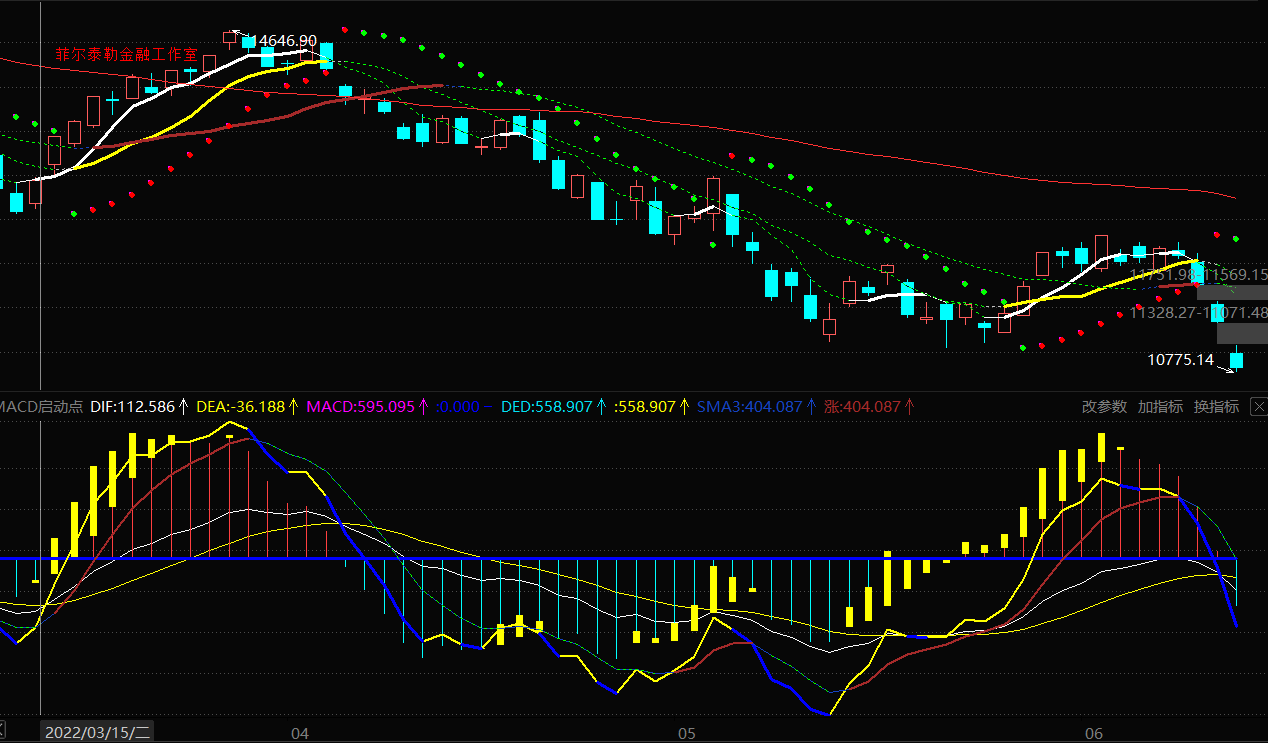Click the red 菲尔泰勒金融工作室 watermark text
This screenshot has width=1268, height=743.
[x=126, y=55]
